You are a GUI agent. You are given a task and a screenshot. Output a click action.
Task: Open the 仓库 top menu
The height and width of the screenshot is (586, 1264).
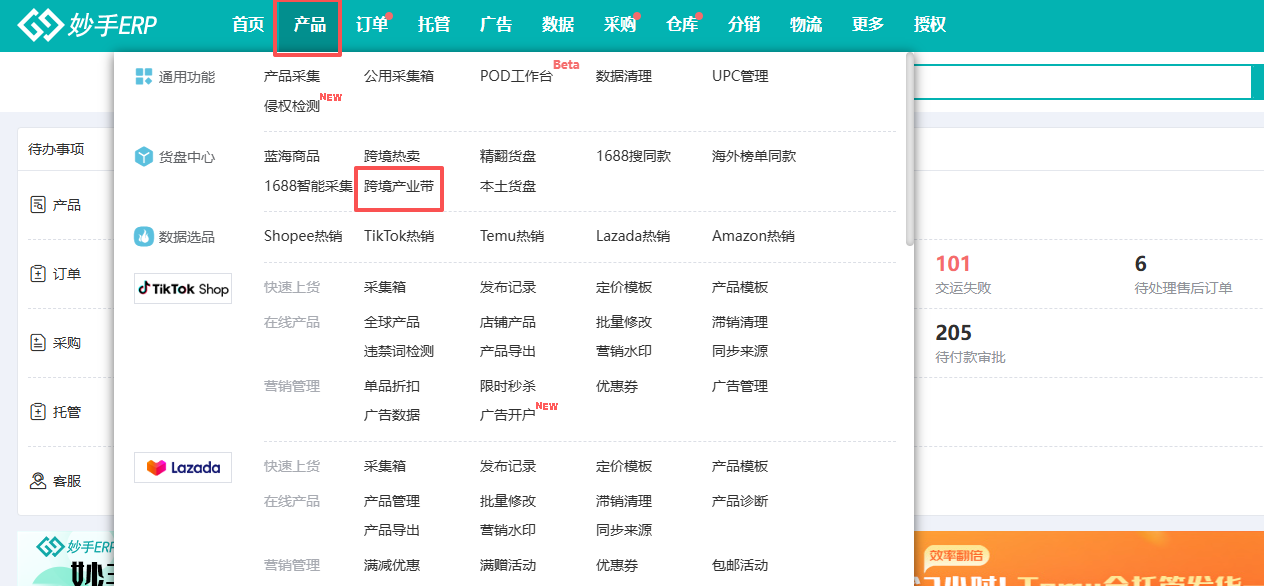[x=682, y=25]
